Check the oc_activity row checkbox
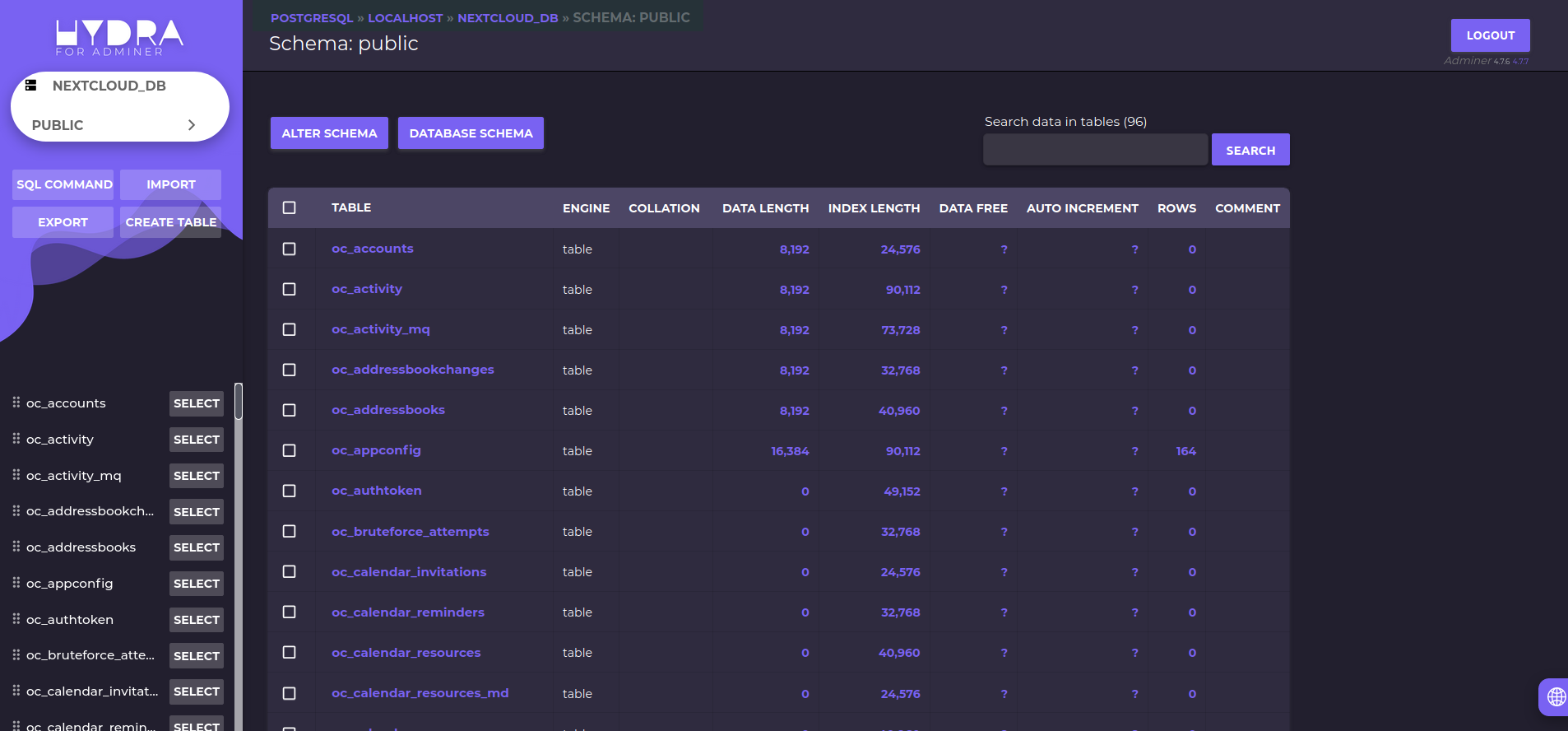 click(289, 289)
